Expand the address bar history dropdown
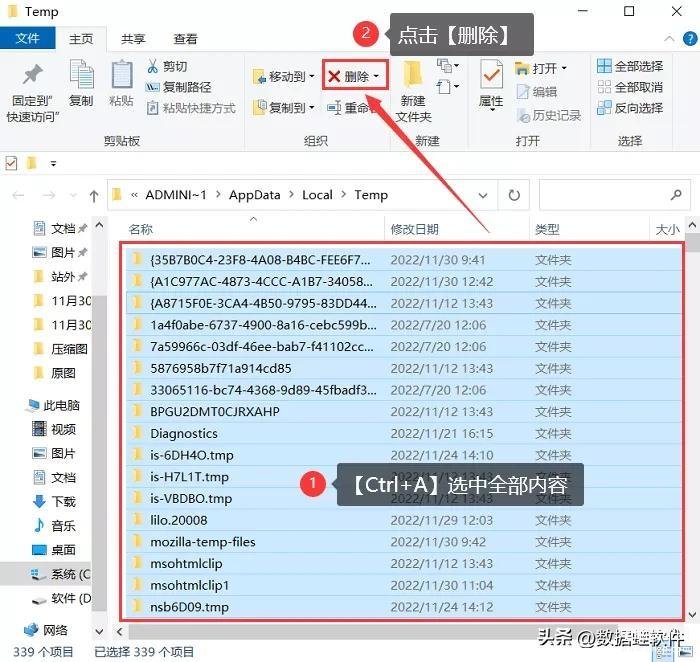The image size is (700, 662). coord(483,195)
